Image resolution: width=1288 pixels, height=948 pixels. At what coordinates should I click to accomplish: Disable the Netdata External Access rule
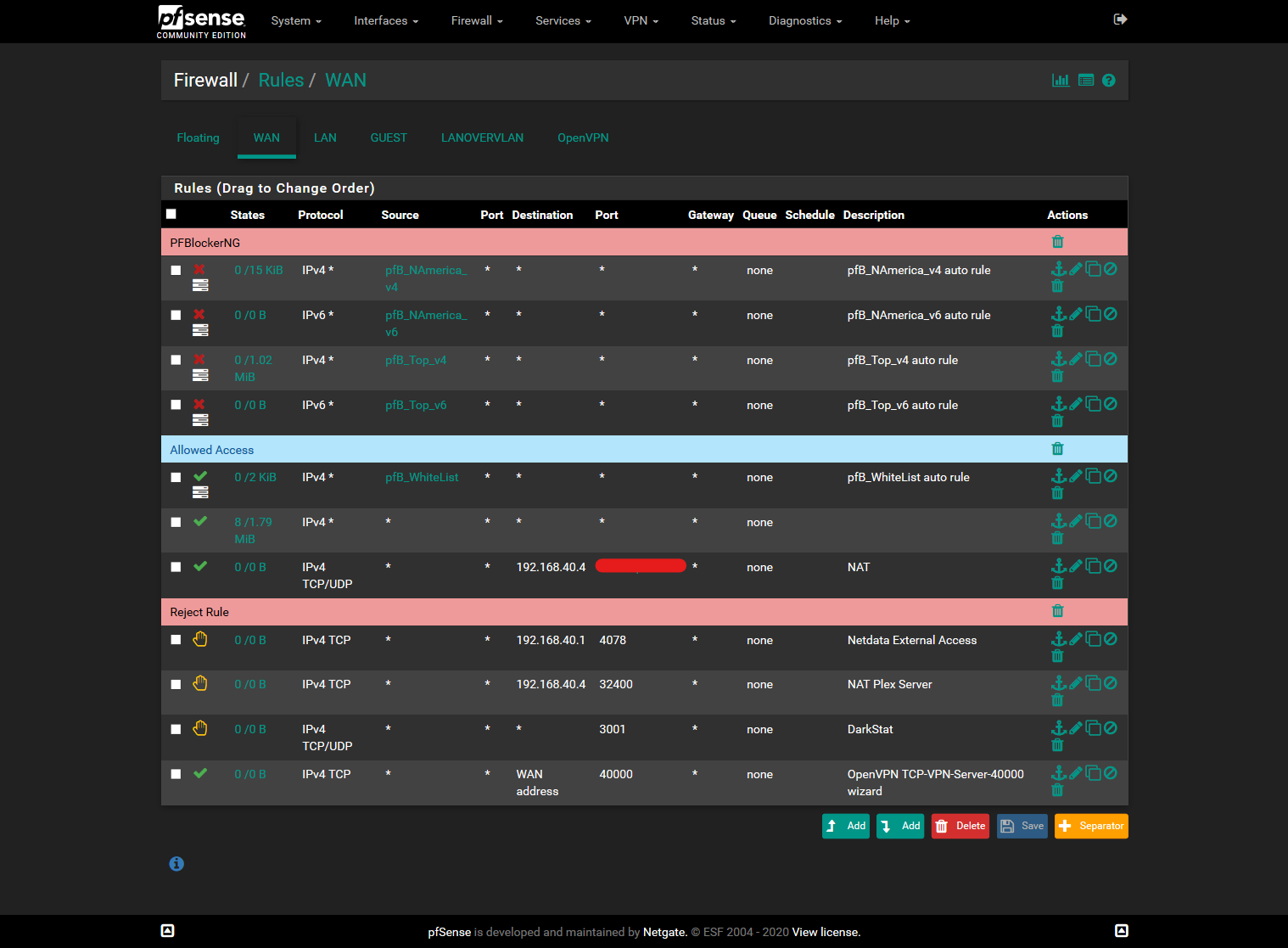1111,639
